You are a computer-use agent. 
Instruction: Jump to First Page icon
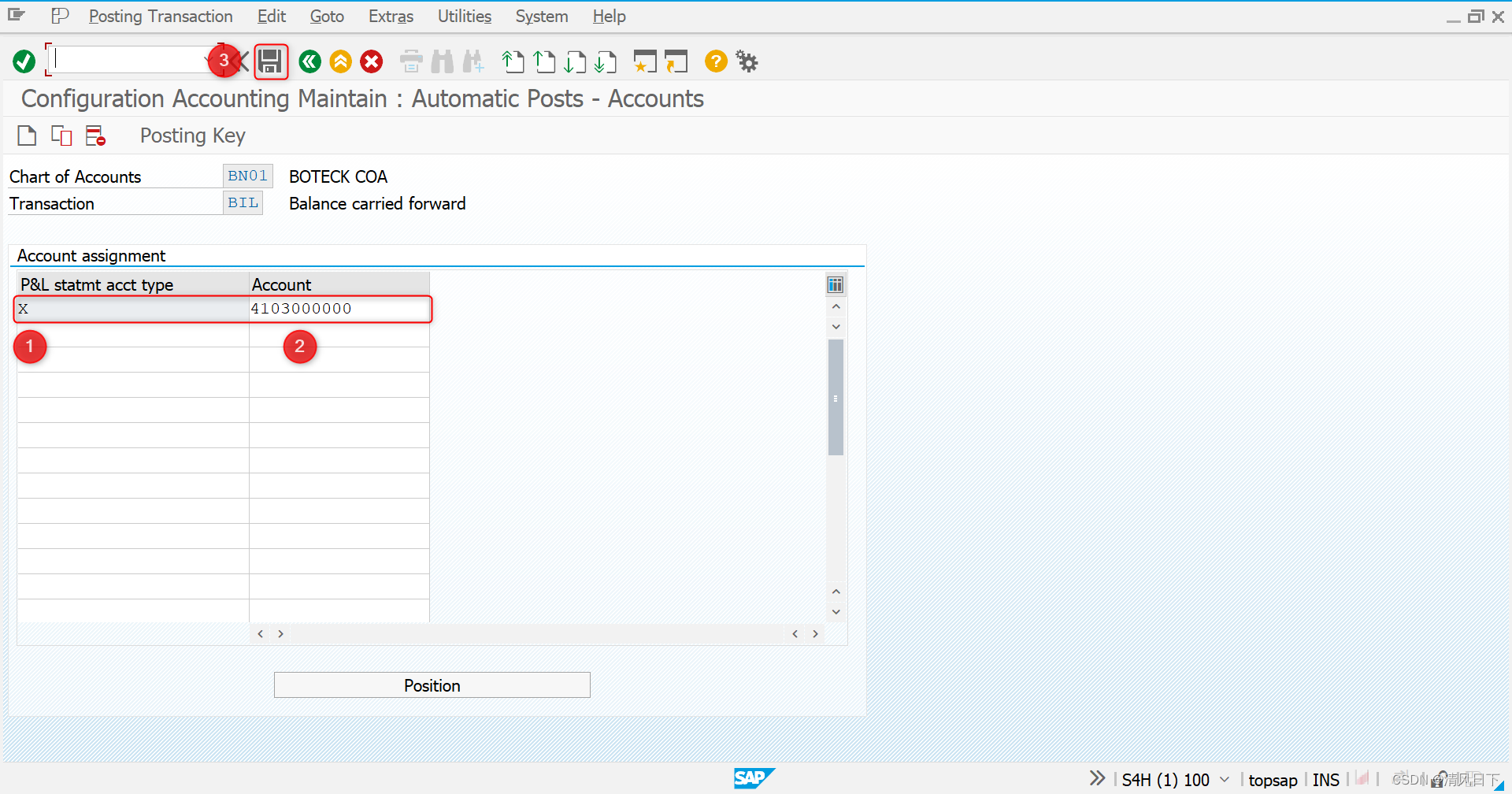[x=513, y=61]
